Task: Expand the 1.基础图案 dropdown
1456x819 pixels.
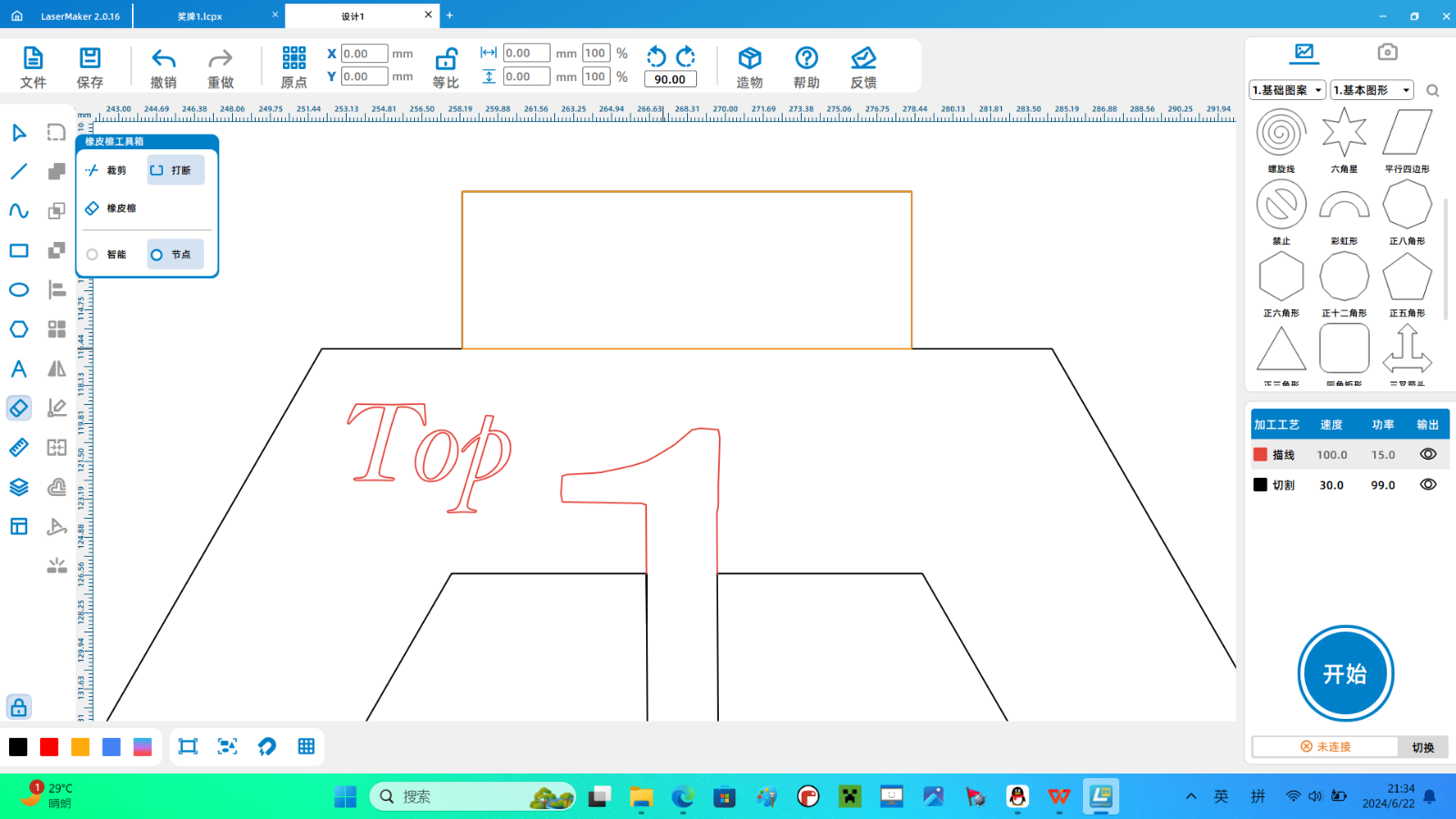Action: click(x=1287, y=90)
